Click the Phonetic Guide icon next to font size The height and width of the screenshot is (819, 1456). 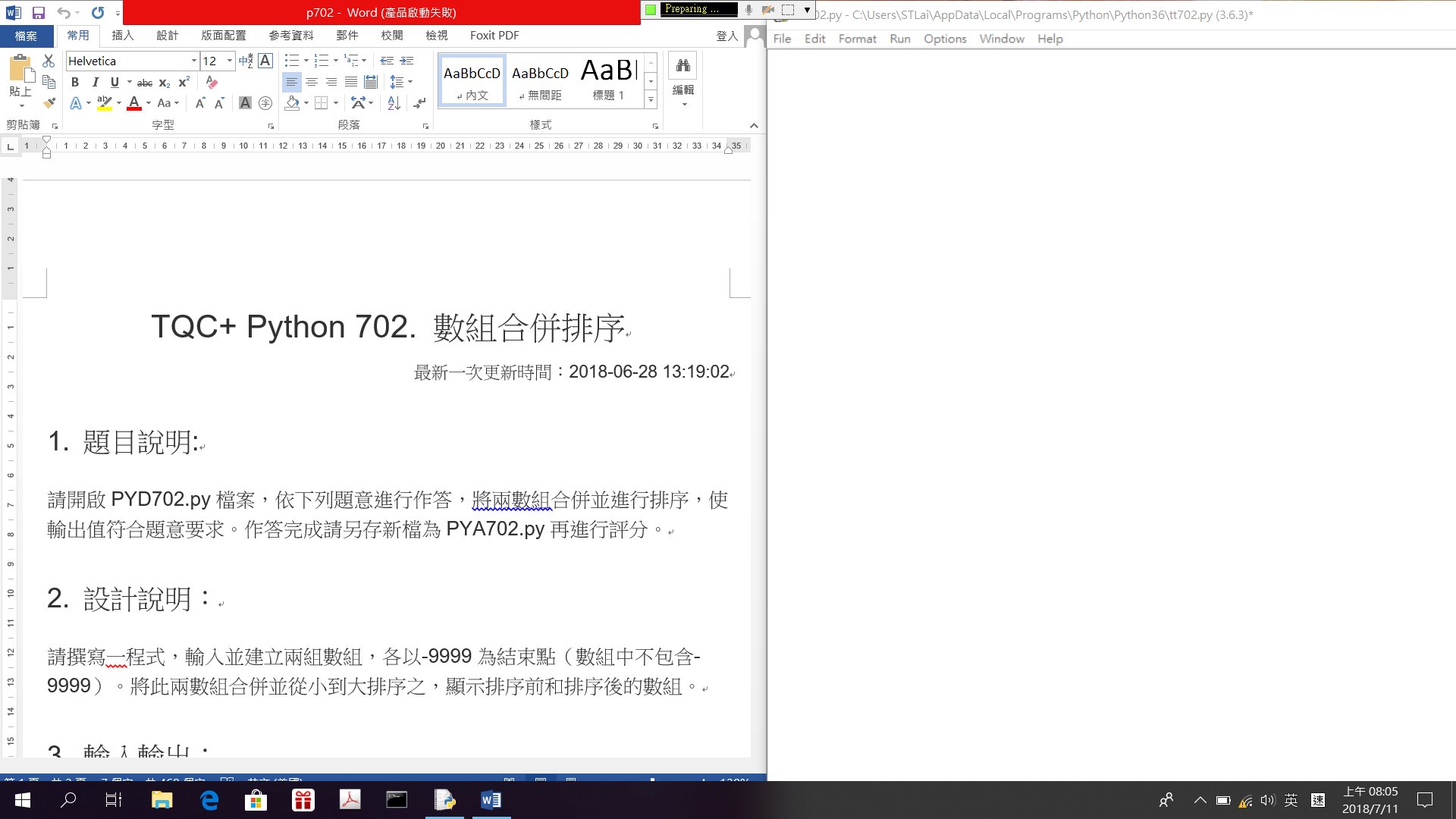(246, 61)
